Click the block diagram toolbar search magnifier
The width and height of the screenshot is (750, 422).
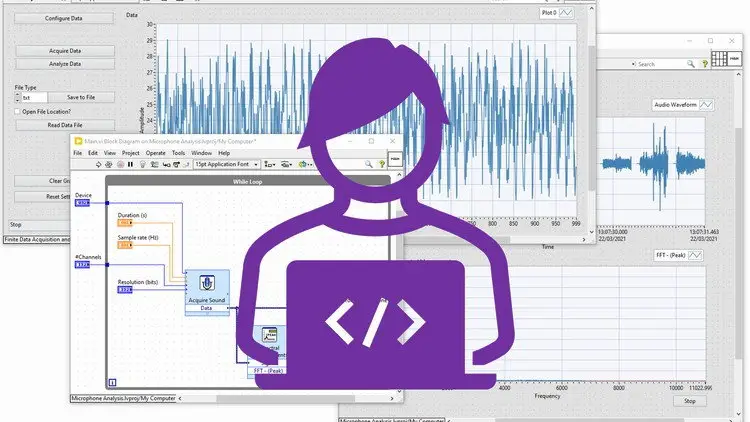[x=369, y=164]
